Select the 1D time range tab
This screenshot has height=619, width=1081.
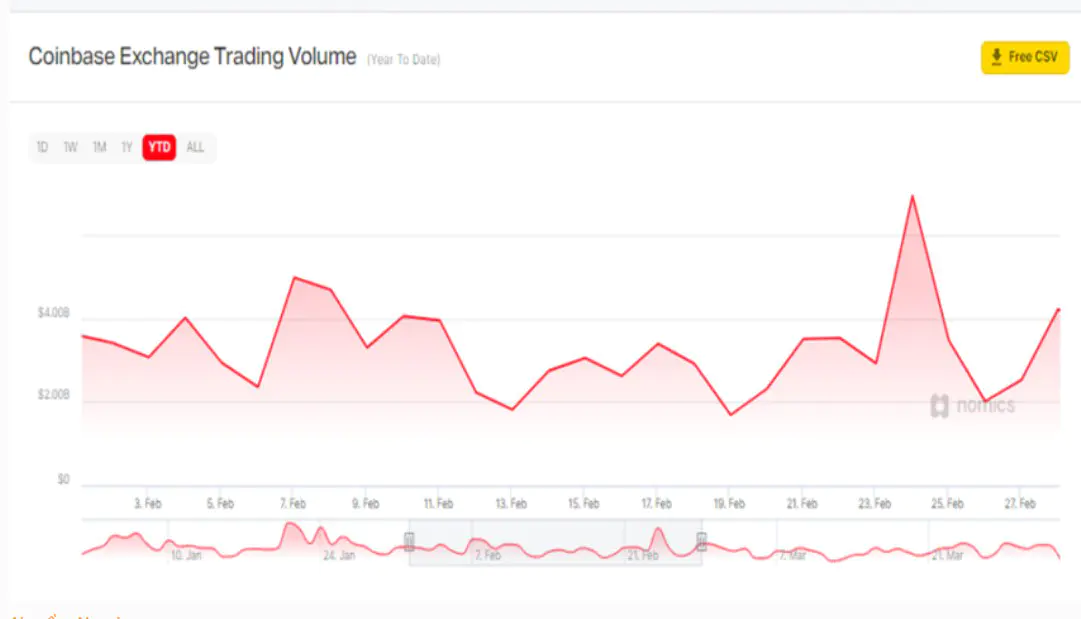(42, 147)
